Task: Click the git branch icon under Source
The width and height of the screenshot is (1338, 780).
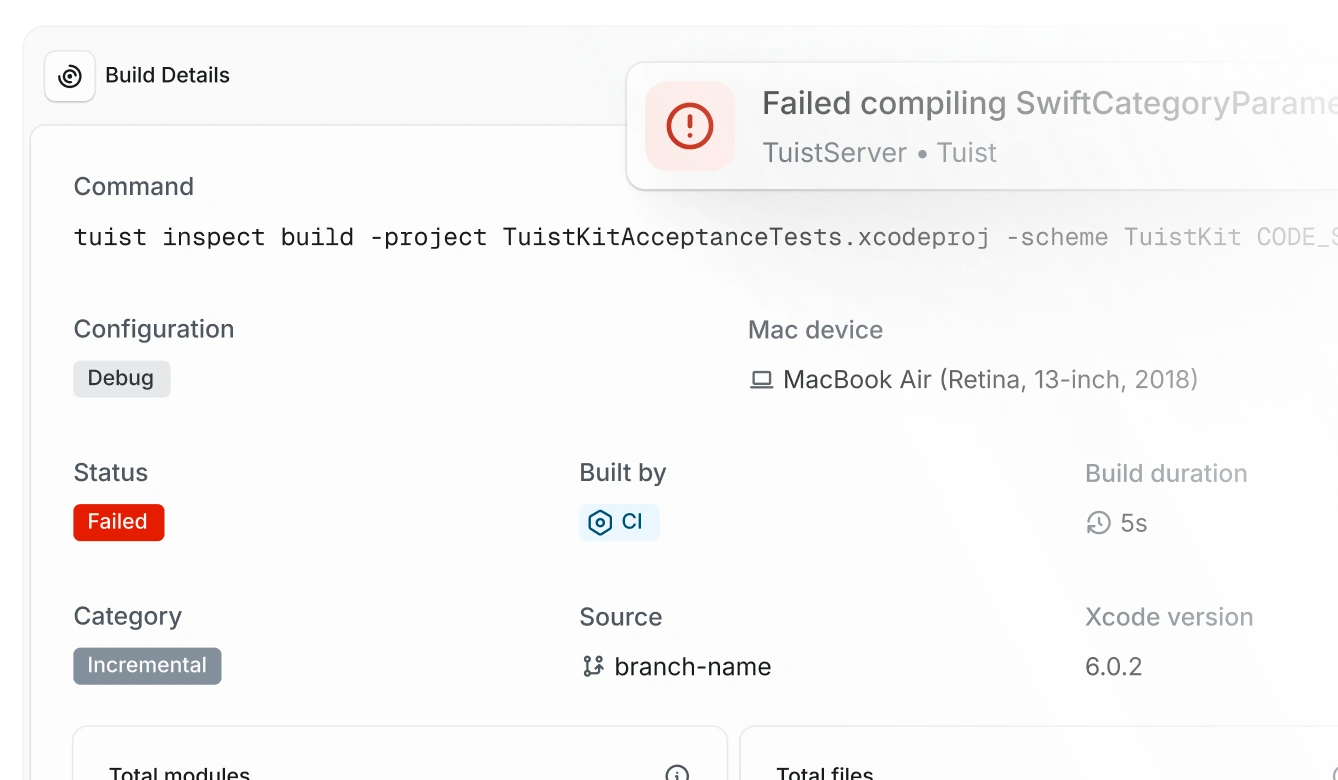Action: (593, 666)
